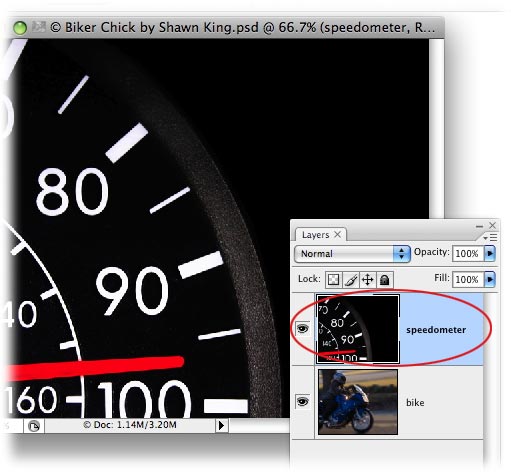Toggle lock image pixels brush icon
This screenshot has width=511, height=474.
click(351, 279)
